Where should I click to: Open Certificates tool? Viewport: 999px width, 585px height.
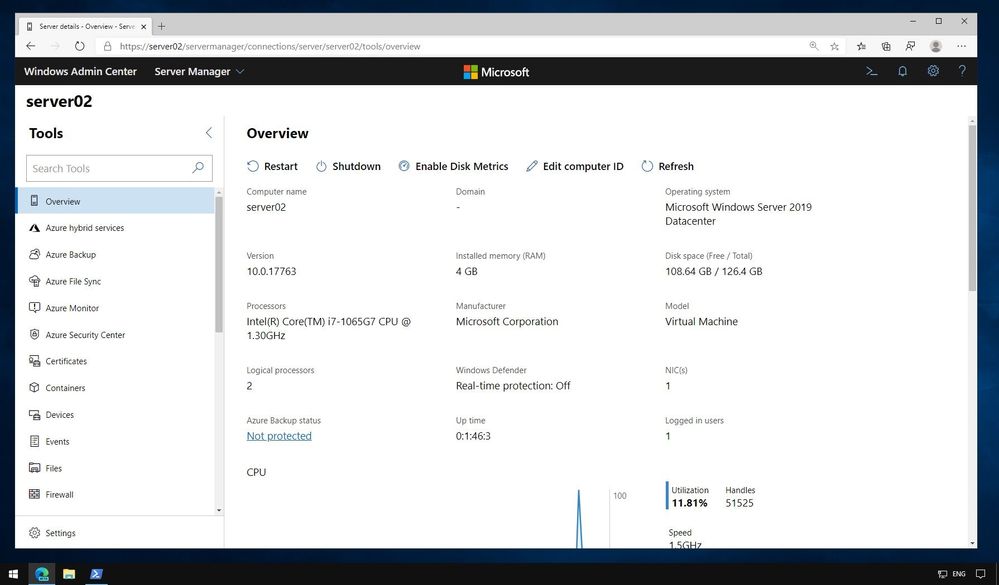[115, 361]
